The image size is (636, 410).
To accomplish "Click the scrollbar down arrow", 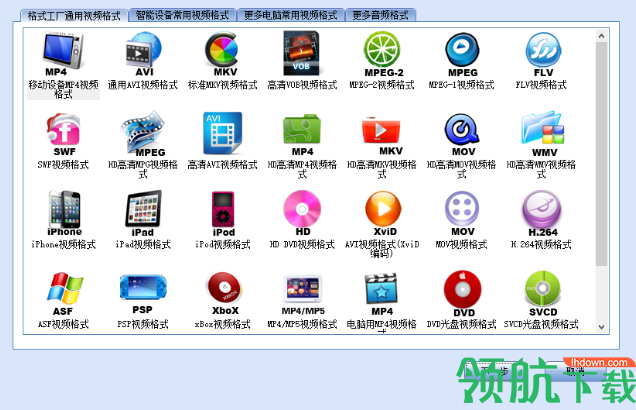I will coord(602,327).
